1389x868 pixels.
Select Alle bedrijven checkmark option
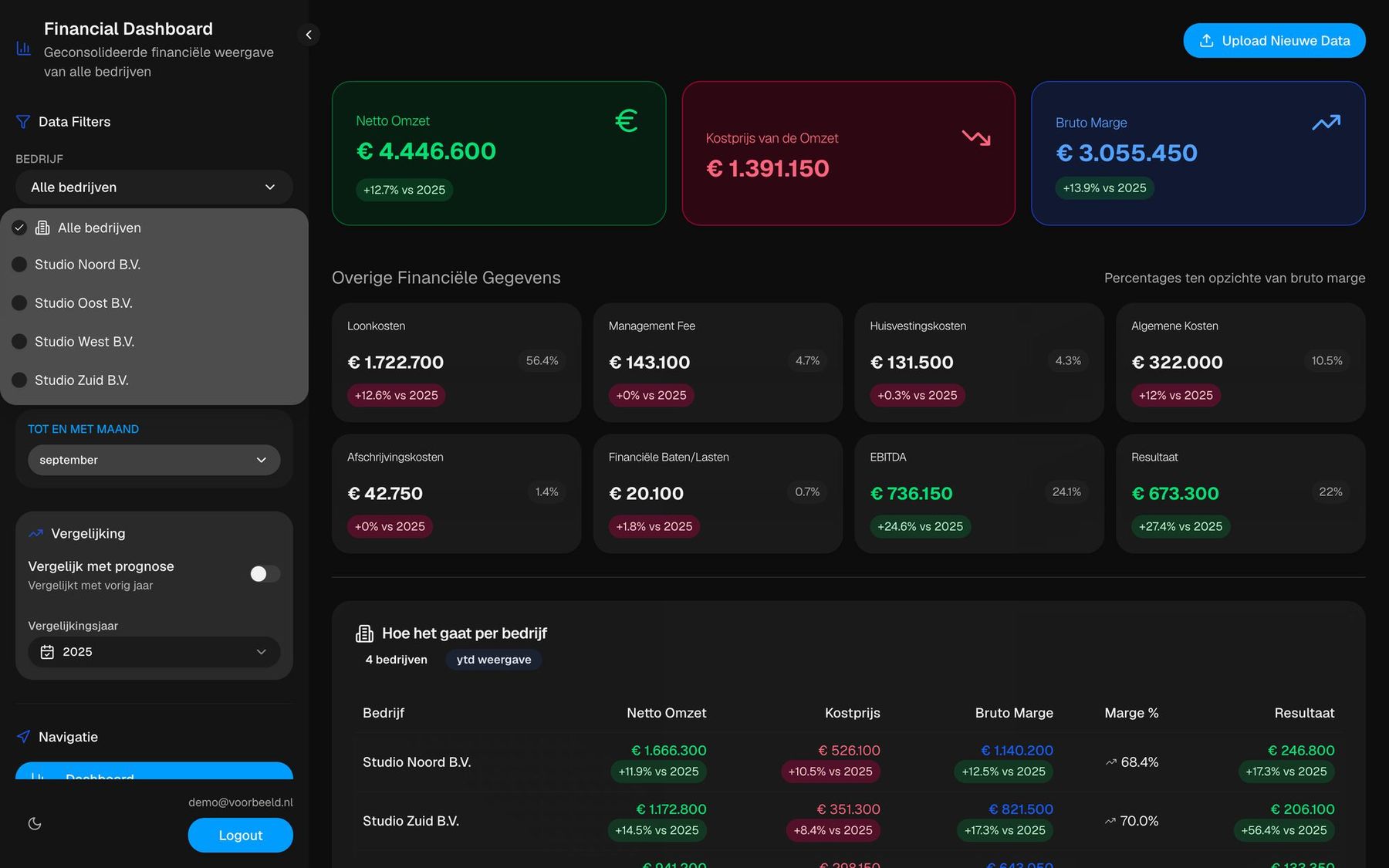[154, 228]
